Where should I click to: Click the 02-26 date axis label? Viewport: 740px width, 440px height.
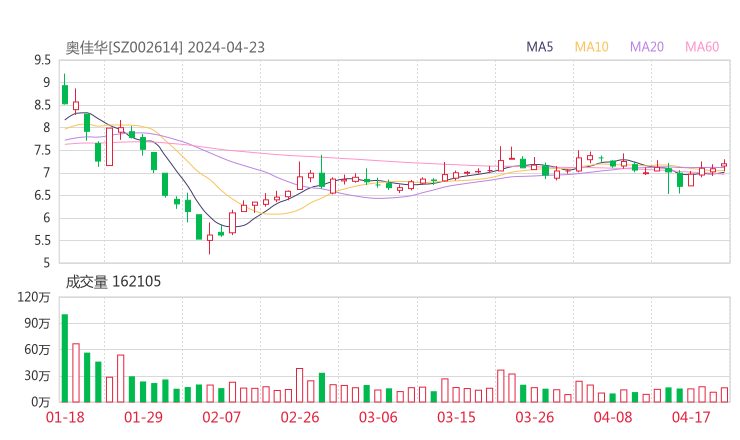300,417
